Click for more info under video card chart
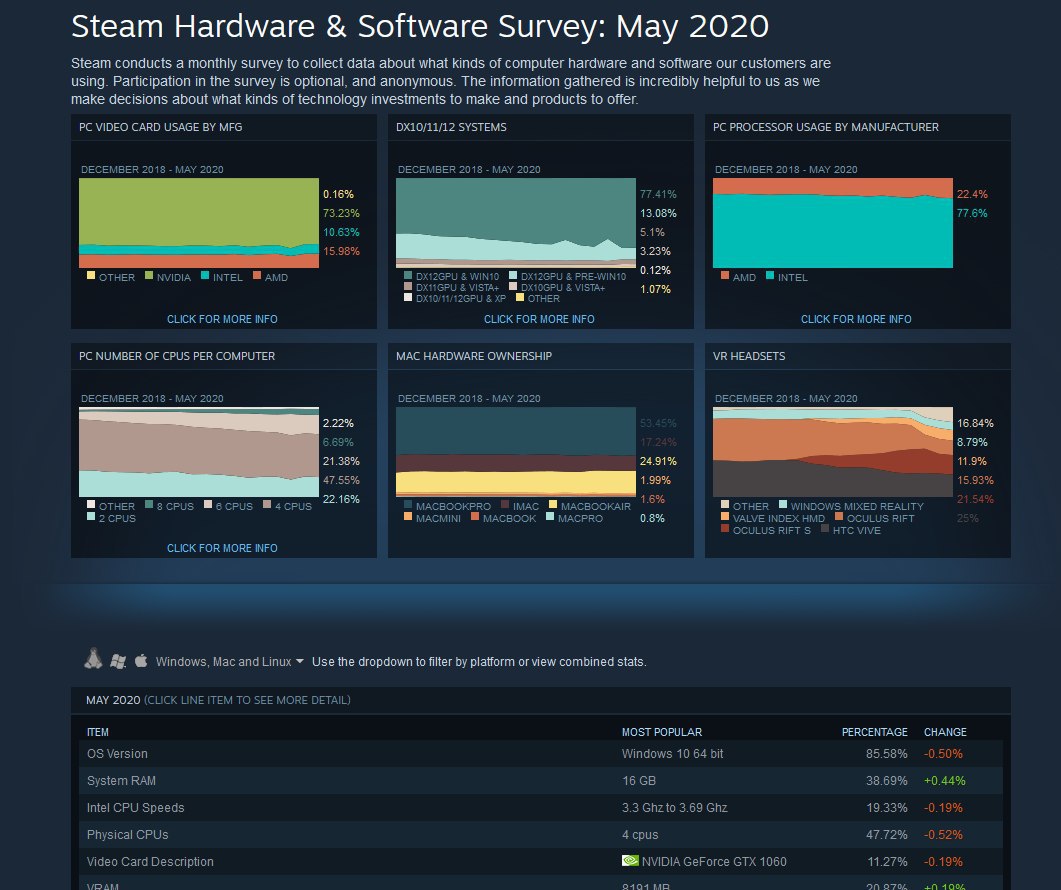The width and height of the screenshot is (1061, 890). click(x=222, y=319)
